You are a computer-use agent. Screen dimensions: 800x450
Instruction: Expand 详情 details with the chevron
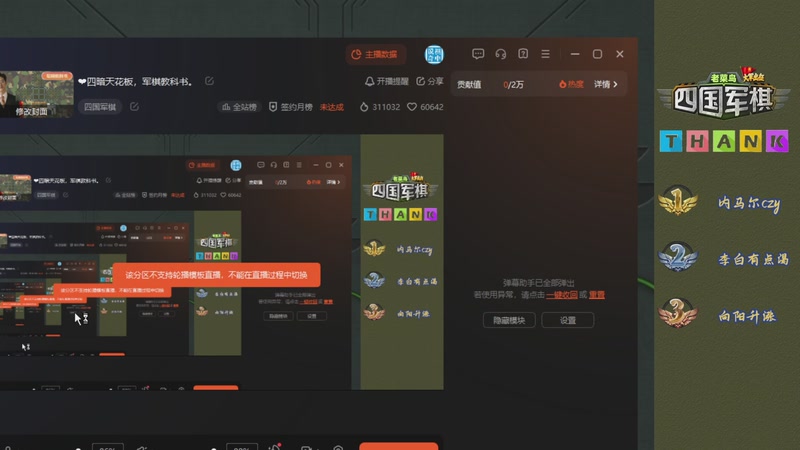tap(606, 84)
